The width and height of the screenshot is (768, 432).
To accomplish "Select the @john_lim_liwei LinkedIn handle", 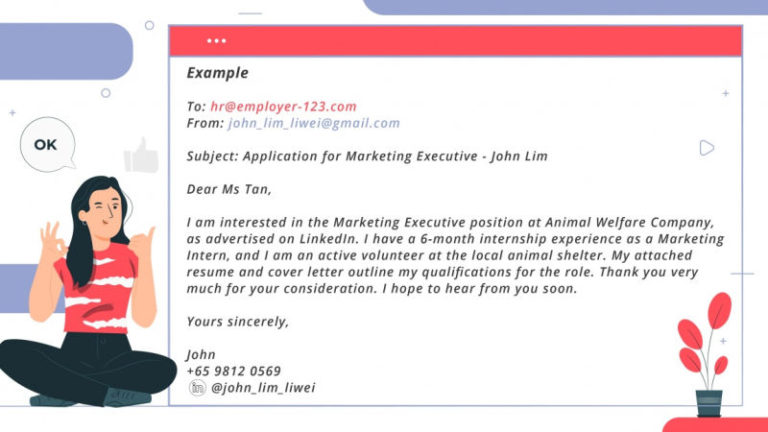I will pyautogui.click(x=263, y=387).
